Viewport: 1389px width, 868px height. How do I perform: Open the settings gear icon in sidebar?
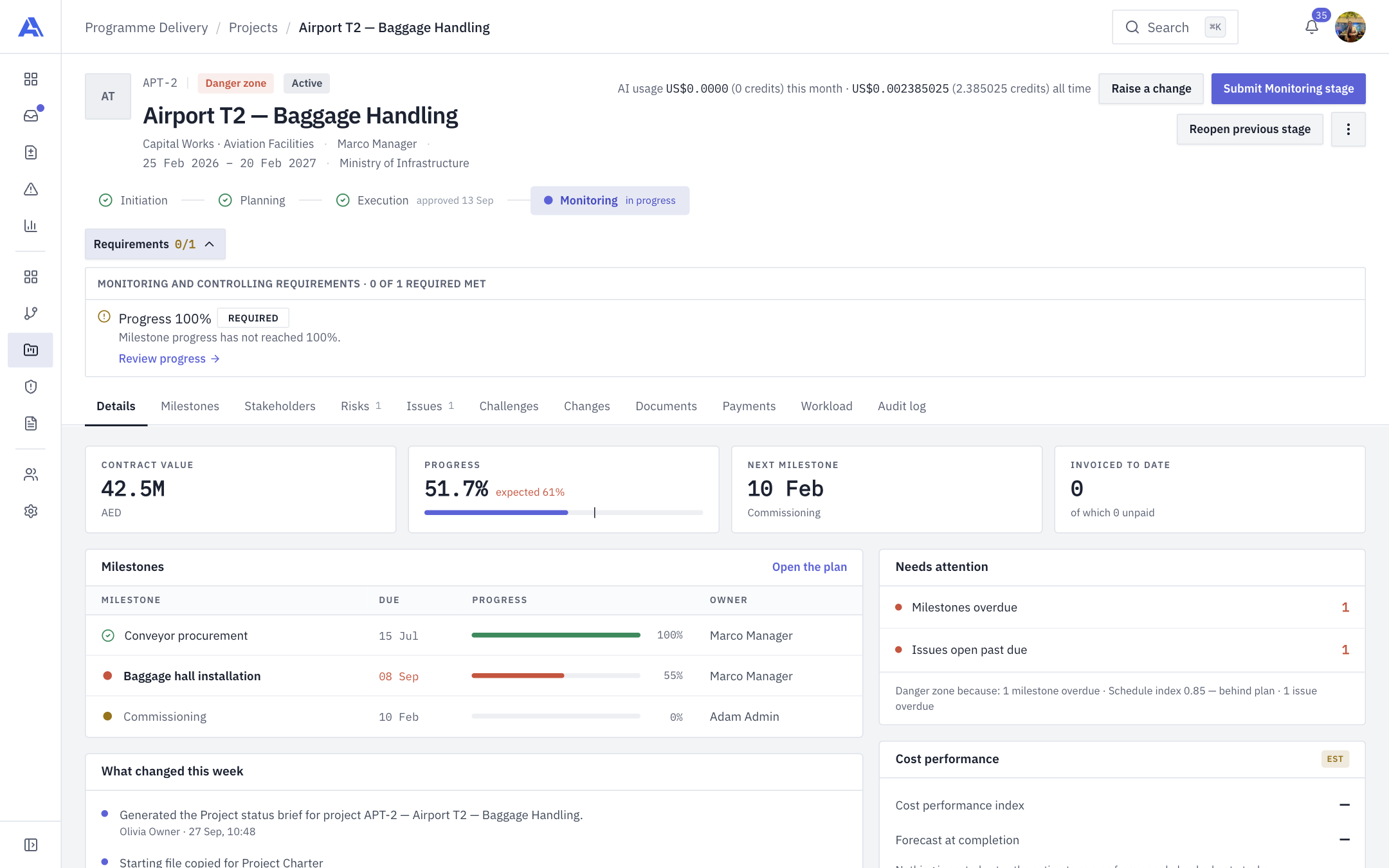[31, 511]
